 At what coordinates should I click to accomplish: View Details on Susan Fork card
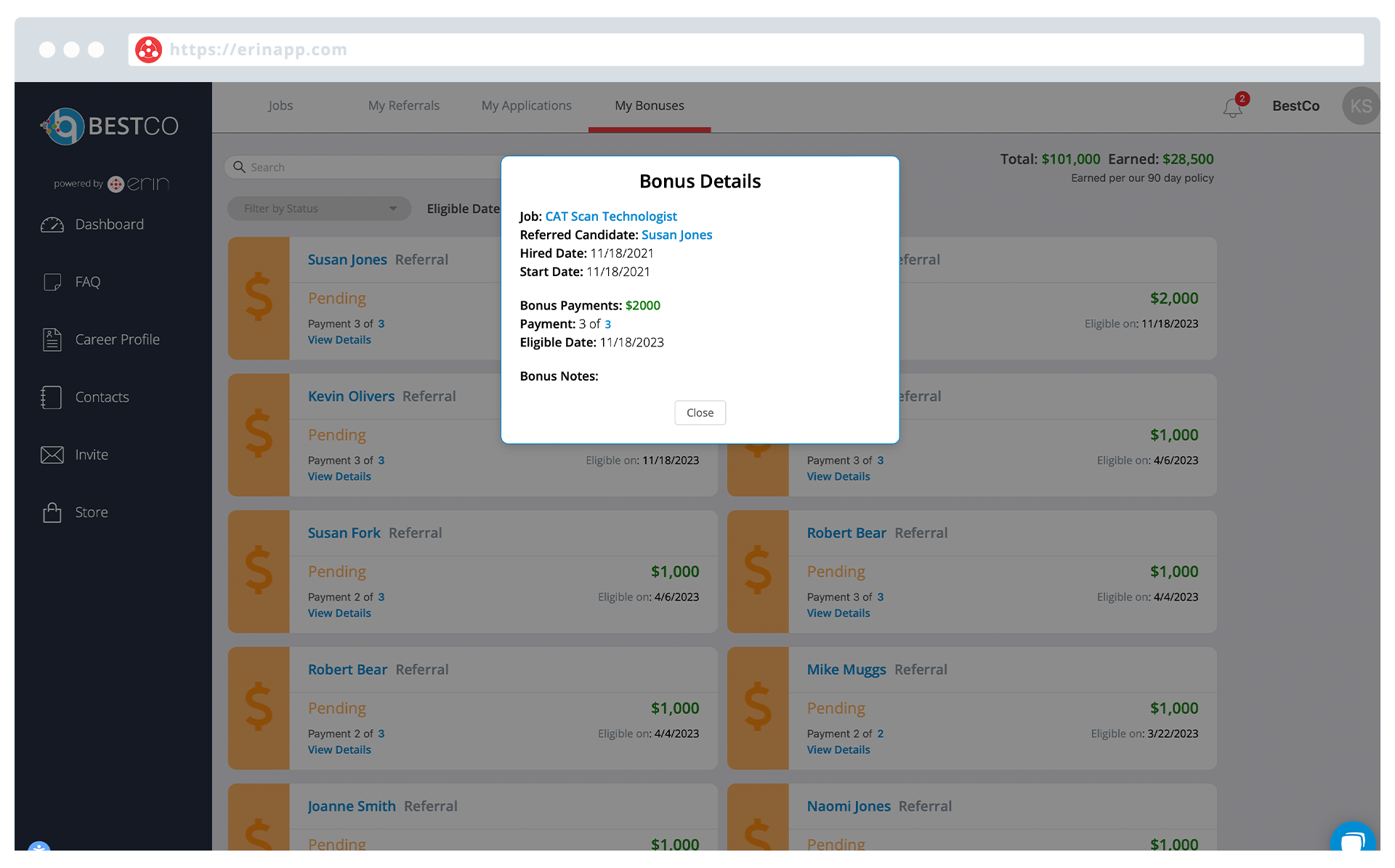tap(339, 613)
